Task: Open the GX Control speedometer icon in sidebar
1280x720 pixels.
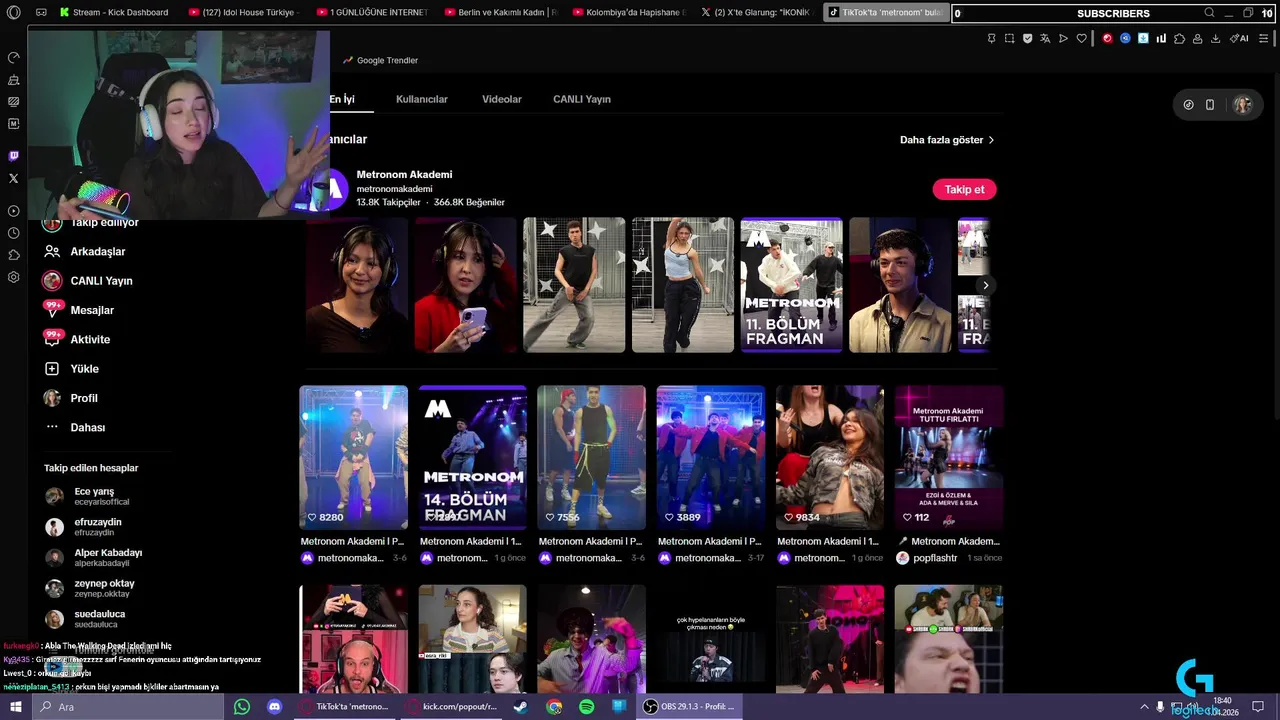Action: (13, 57)
